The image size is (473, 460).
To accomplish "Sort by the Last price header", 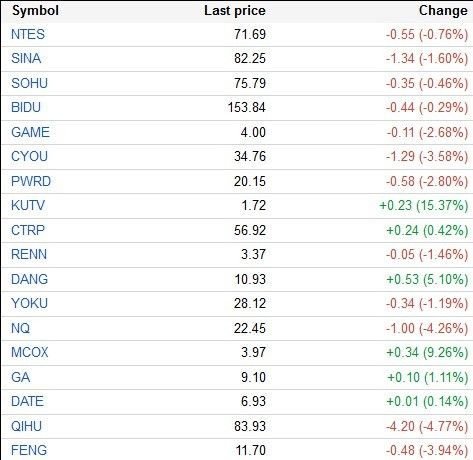I will (x=235, y=11).
